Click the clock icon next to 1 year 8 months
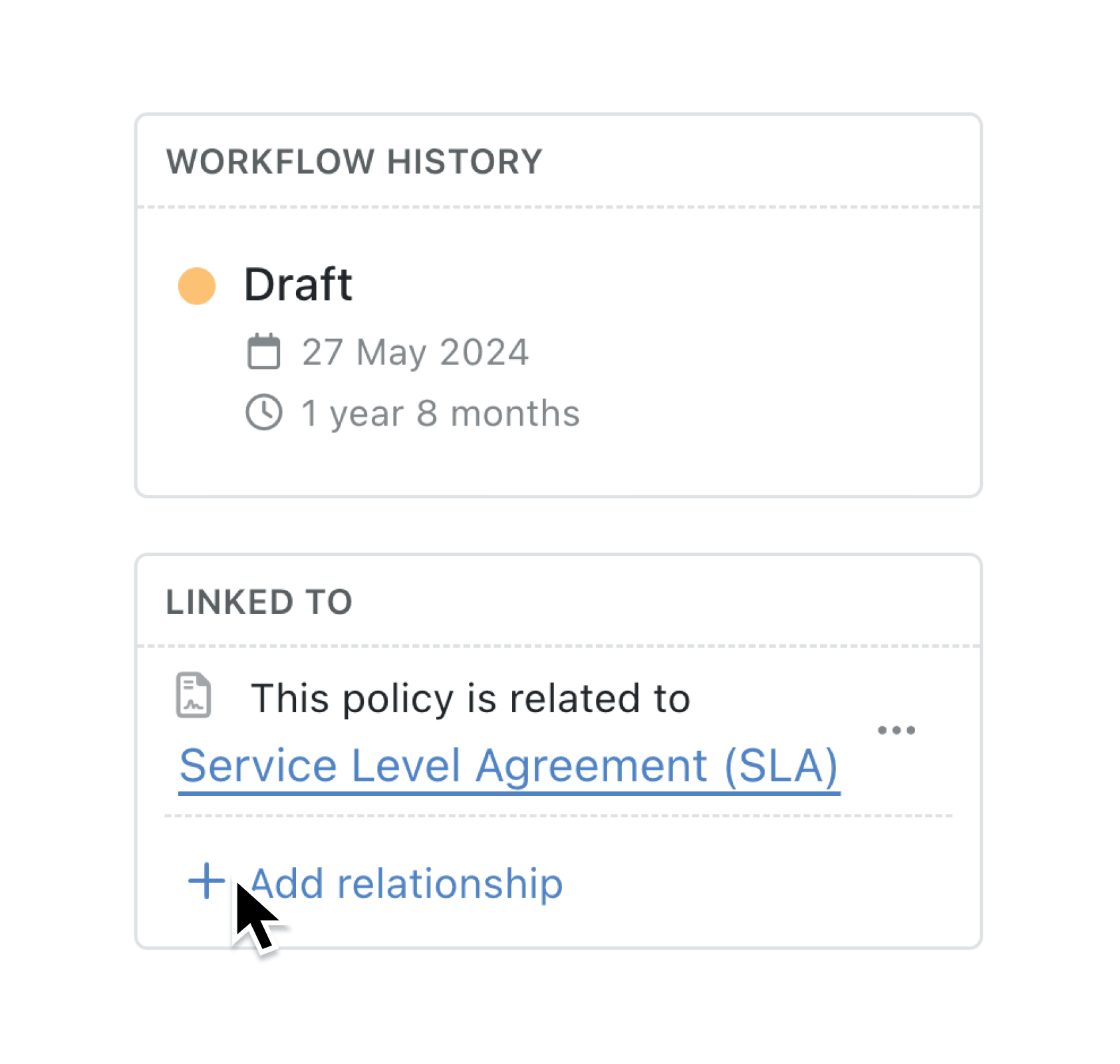1120x1064 pixels. pyautogui.click(x=265, y=412)
